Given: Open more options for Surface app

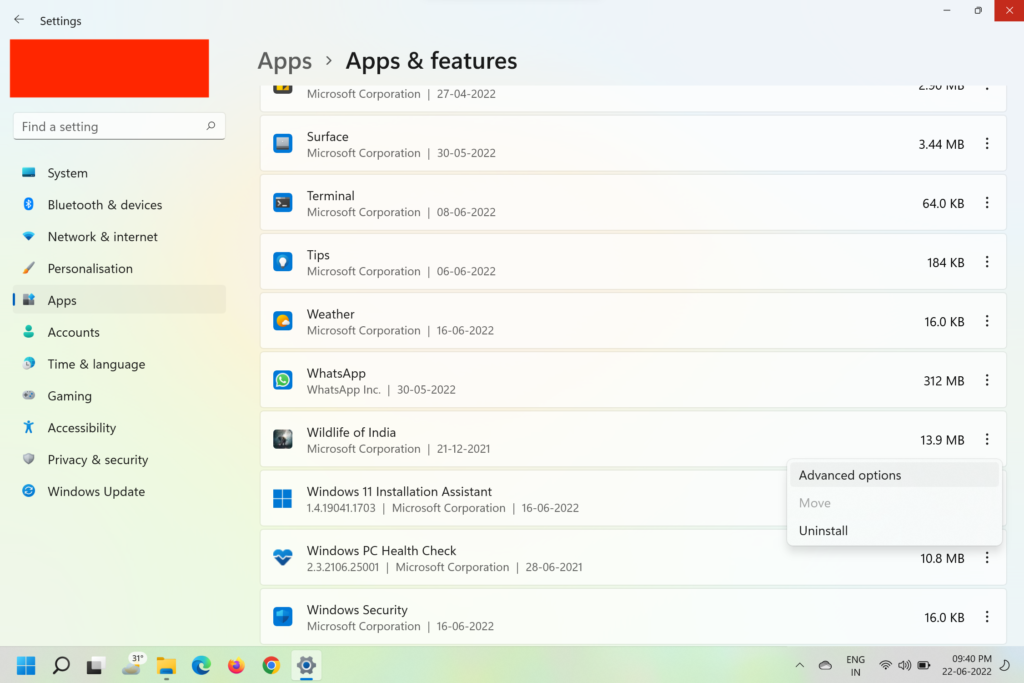Looking at the screenshot, I should coord(986,144).
